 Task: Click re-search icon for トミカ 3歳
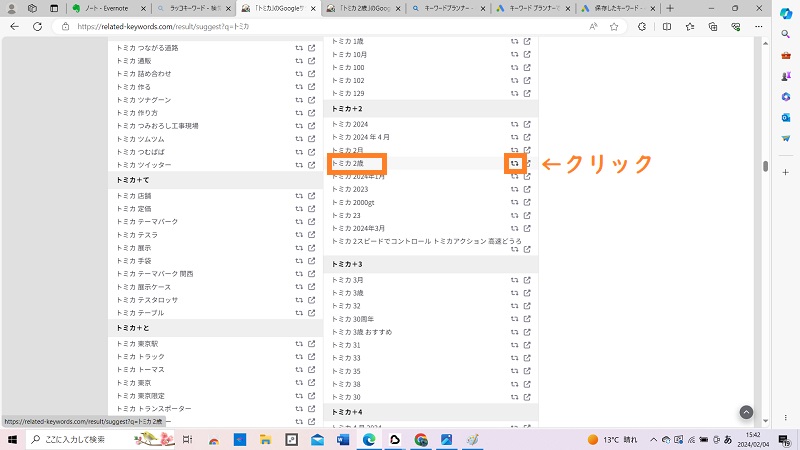tap(514, 293)
